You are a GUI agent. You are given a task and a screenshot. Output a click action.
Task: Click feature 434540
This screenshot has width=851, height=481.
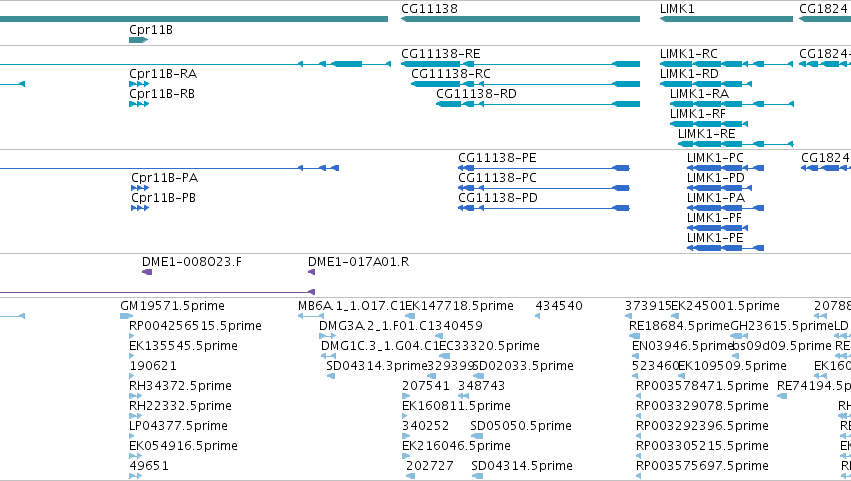(559, 306)
